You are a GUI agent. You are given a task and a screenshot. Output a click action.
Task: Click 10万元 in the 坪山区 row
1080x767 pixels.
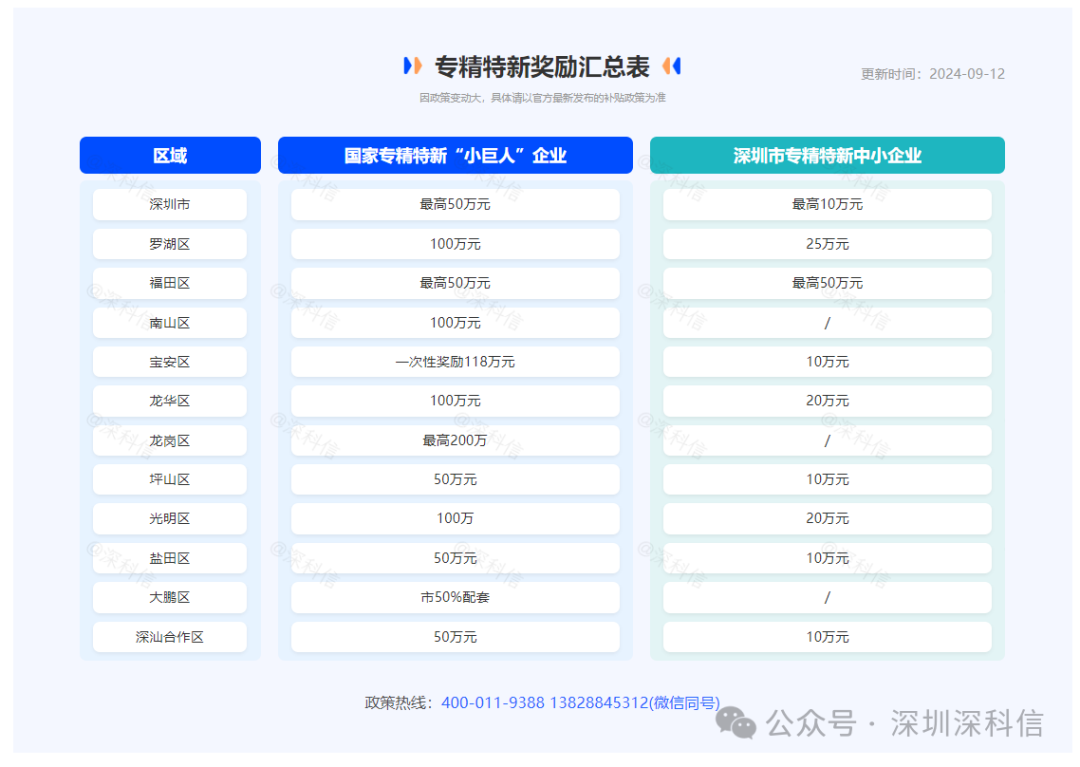click(827, 479)
